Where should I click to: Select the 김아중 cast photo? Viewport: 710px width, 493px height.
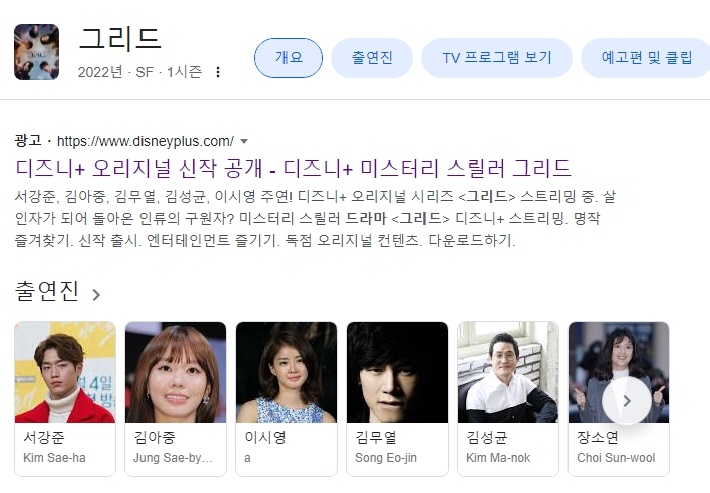175,372
